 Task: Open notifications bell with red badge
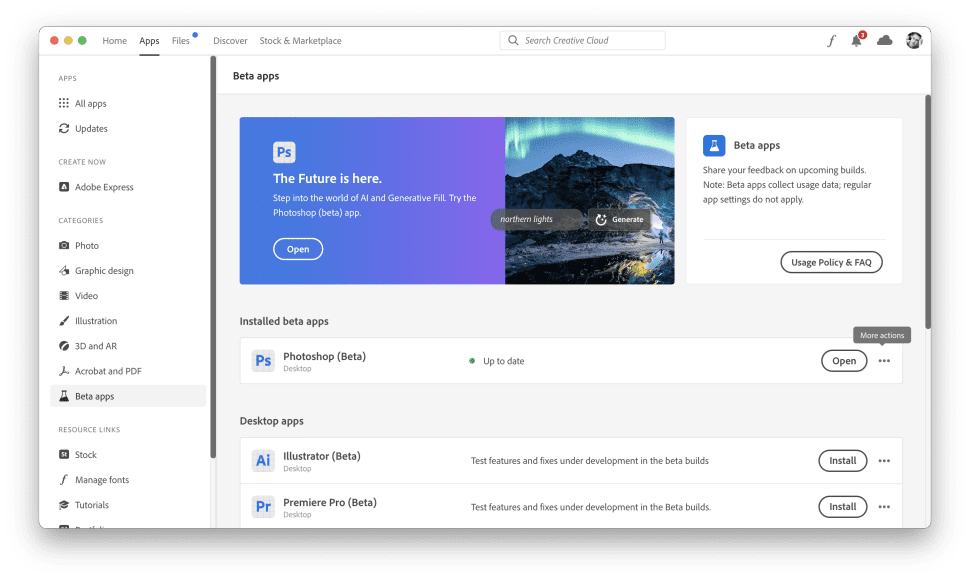click(857, 40)
